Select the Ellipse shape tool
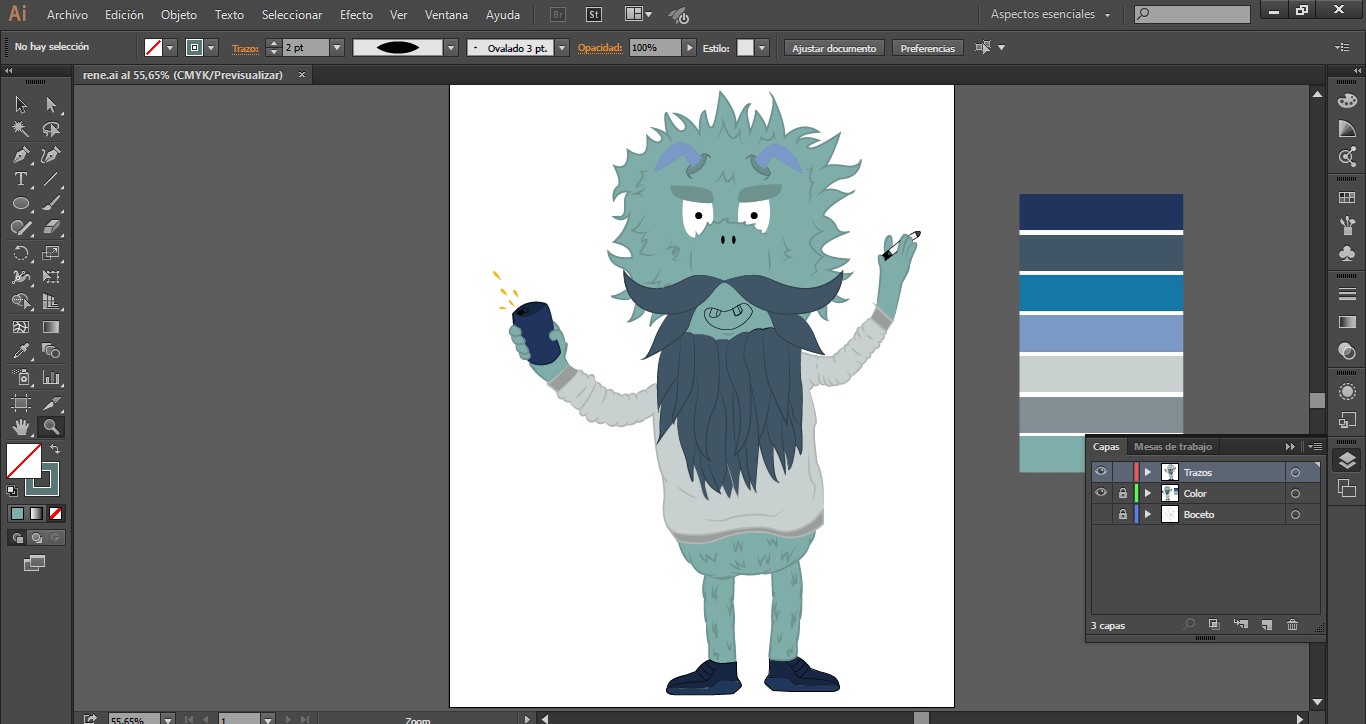Image resolution: width=1366 pixels, height=724 pixels. point(21,204)
